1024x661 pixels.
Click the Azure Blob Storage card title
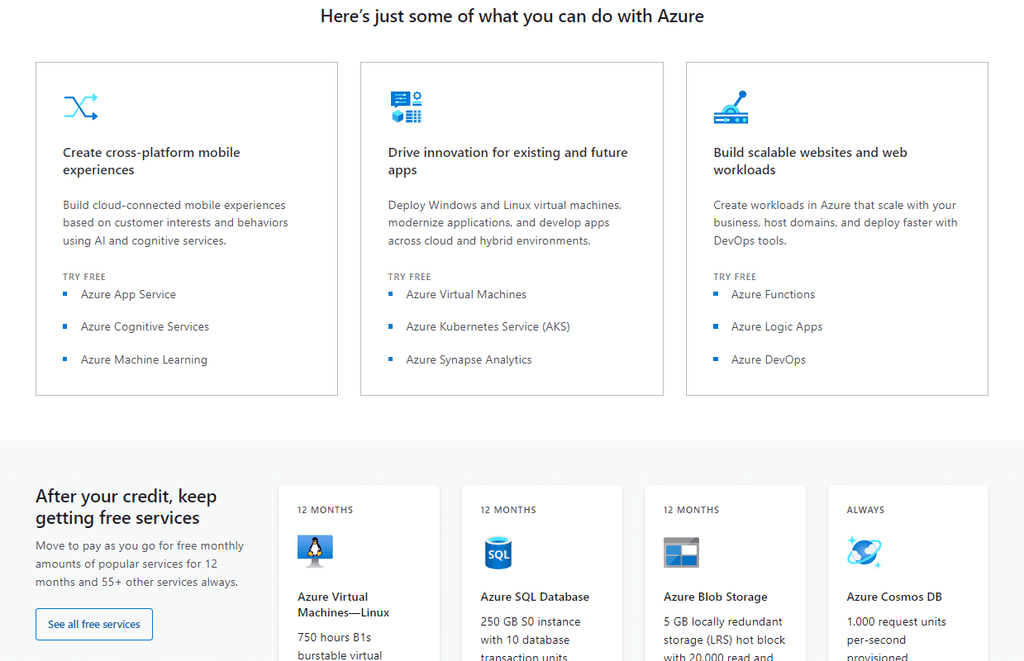(x=715, y=597)
